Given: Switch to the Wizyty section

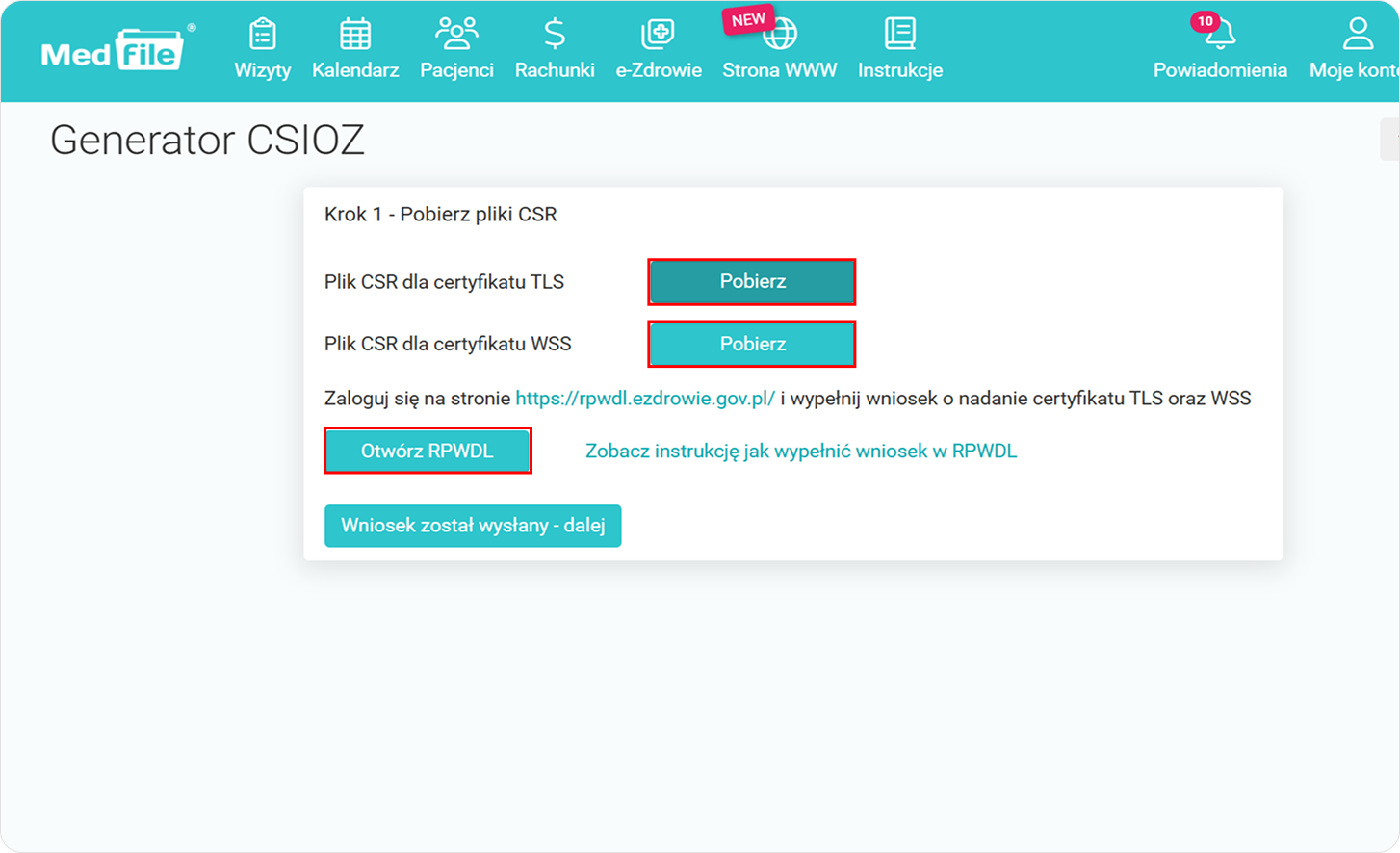Looking at the screenshot, I should pos(262,69).
